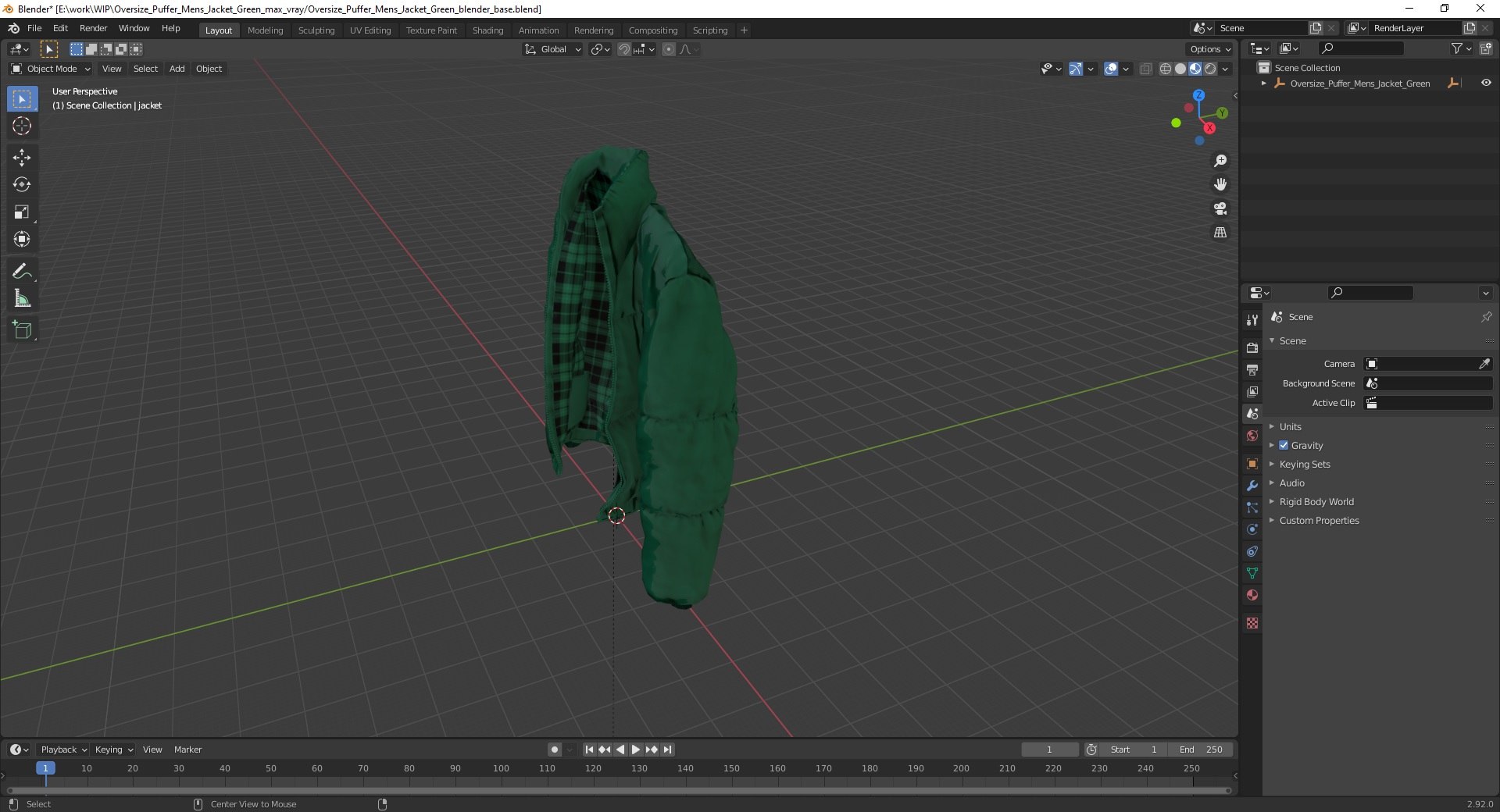Open the Render properties tab

(x=1252, y=347)
